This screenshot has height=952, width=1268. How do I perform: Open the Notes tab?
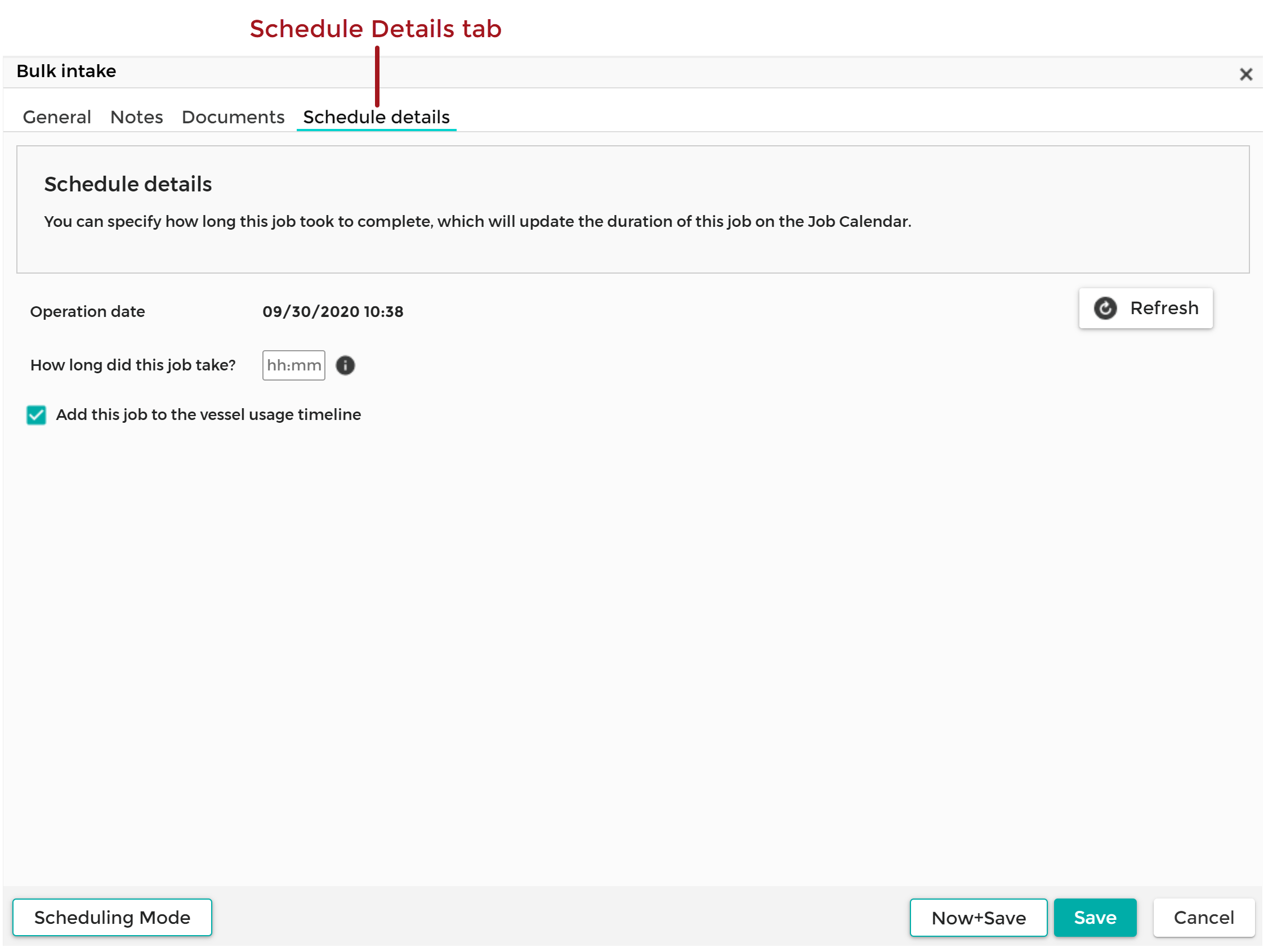click(x=136, y=117)
